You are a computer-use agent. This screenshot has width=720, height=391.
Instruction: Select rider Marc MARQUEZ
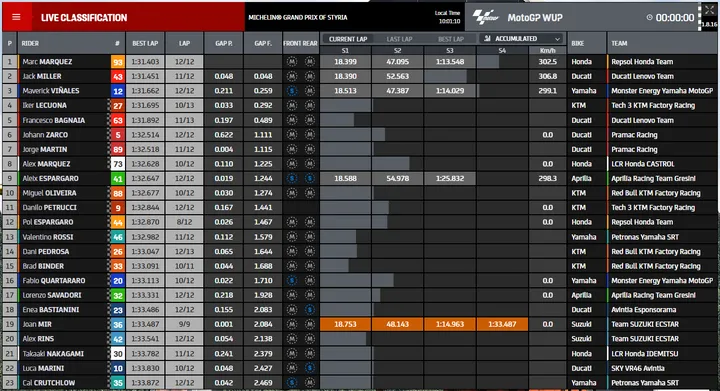(47, 61)
